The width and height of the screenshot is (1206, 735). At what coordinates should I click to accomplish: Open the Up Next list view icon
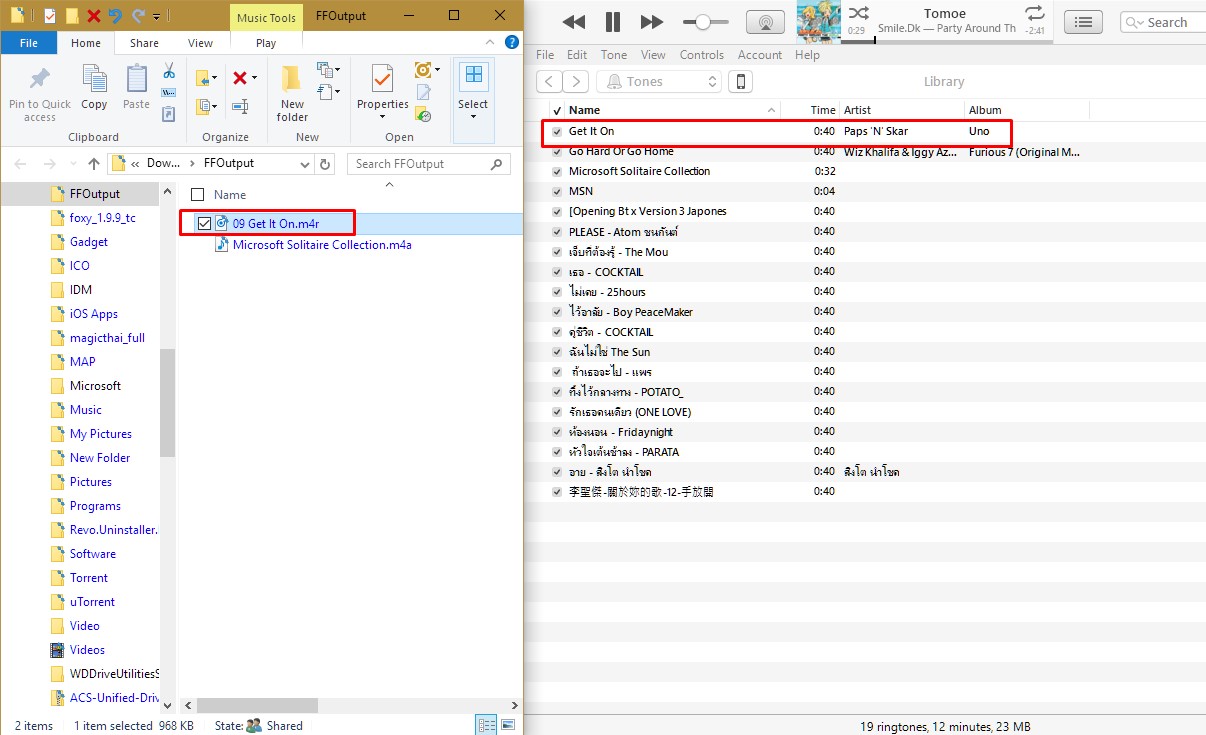pos(1083,22)
